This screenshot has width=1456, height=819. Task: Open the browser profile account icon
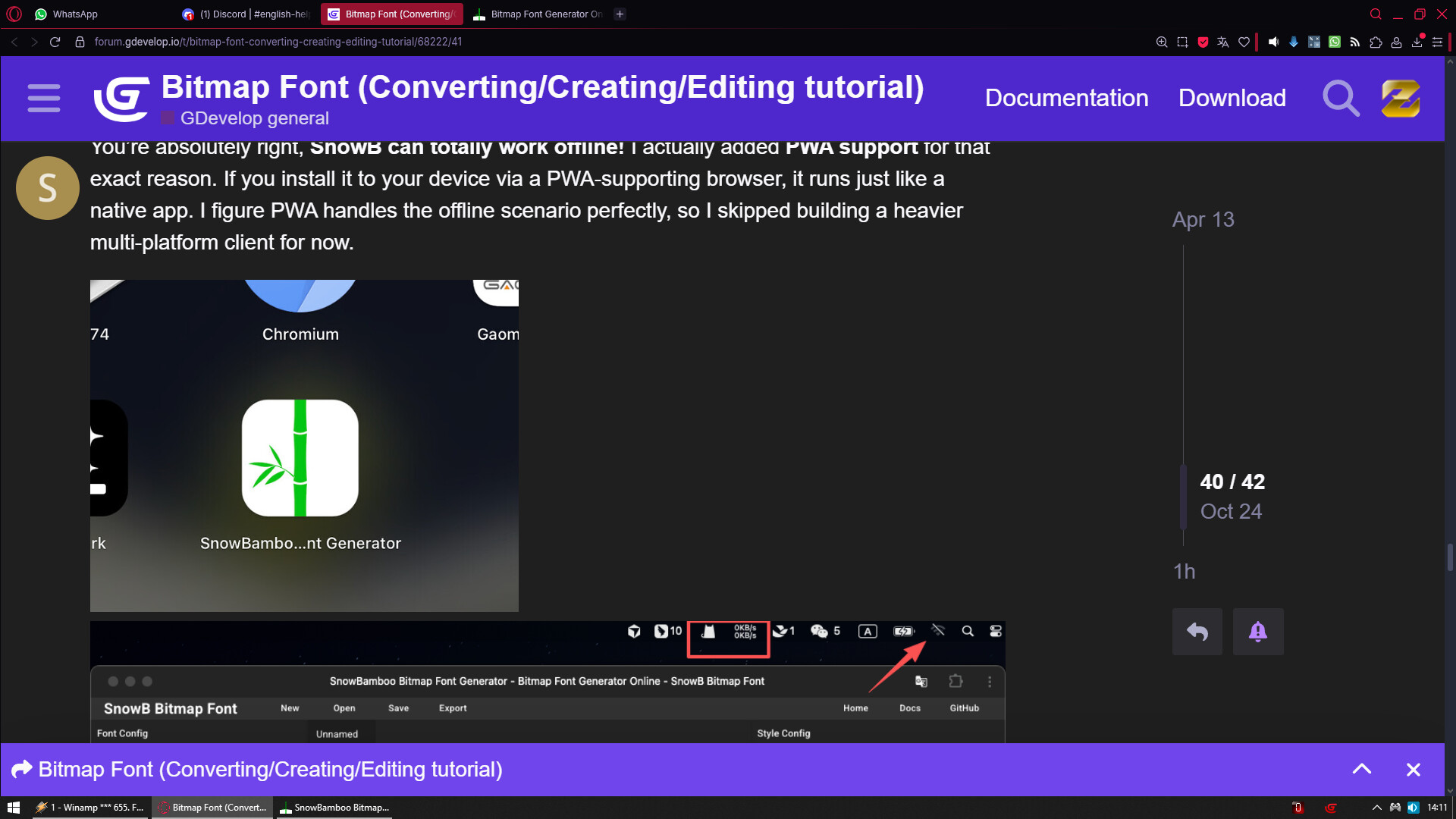[1396, 42]
